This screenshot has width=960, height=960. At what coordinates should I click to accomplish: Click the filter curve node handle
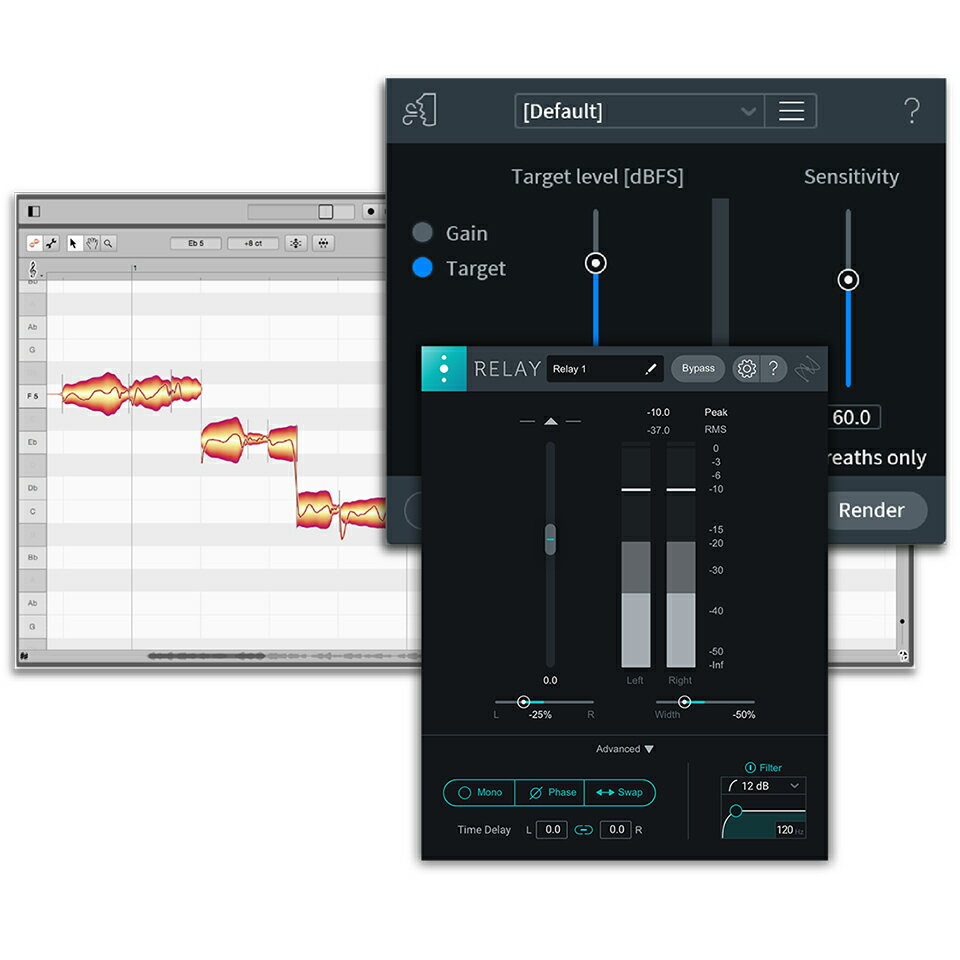(x=736, y=811)
